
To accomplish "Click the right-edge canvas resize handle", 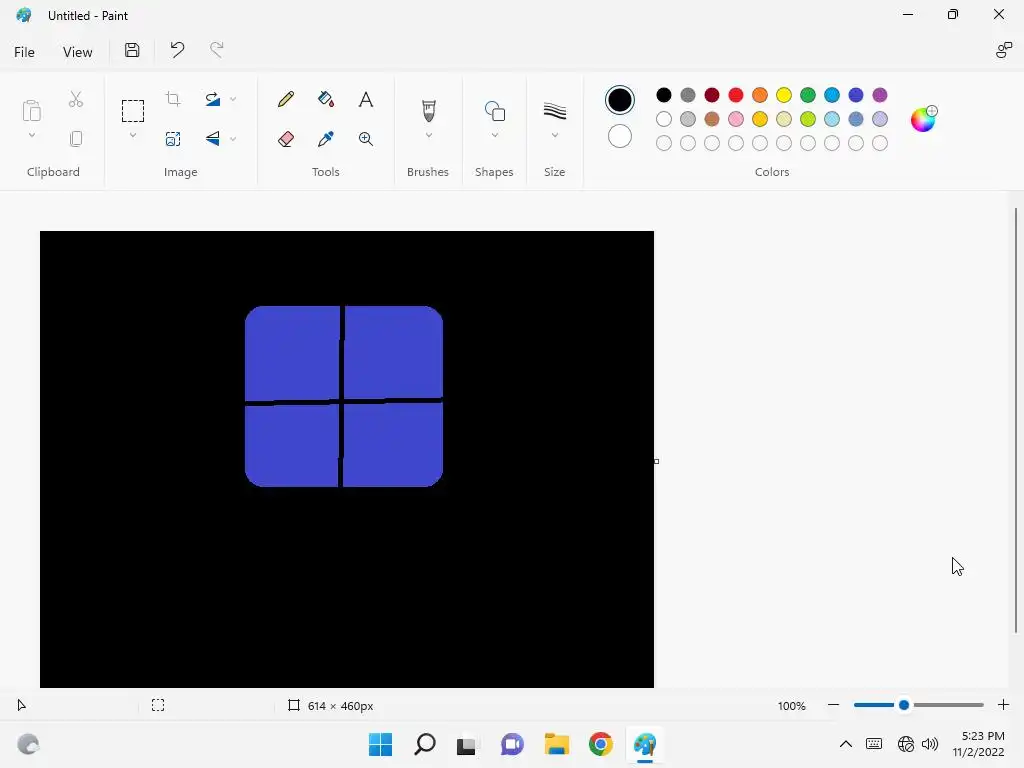I will pyautogui.click(x=656, y=461).
